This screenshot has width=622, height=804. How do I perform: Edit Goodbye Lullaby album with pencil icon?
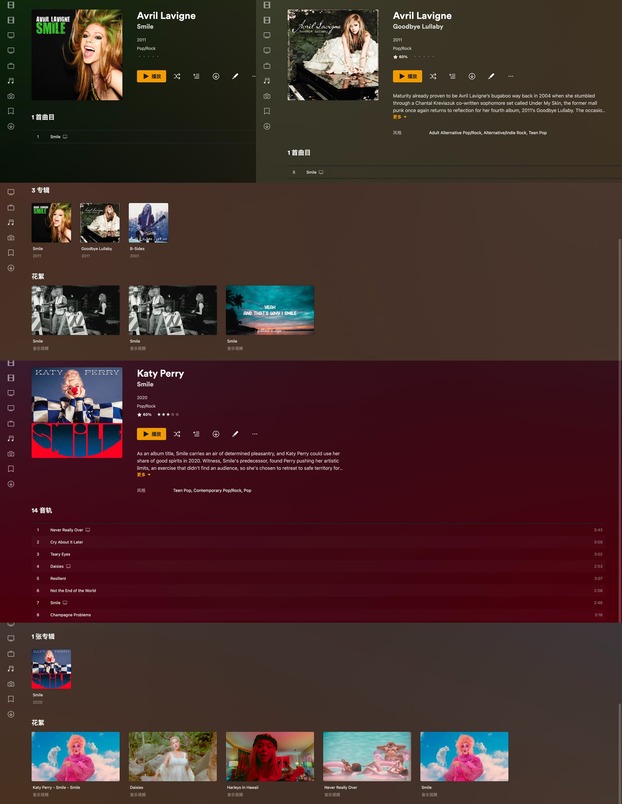click(491, 76)
